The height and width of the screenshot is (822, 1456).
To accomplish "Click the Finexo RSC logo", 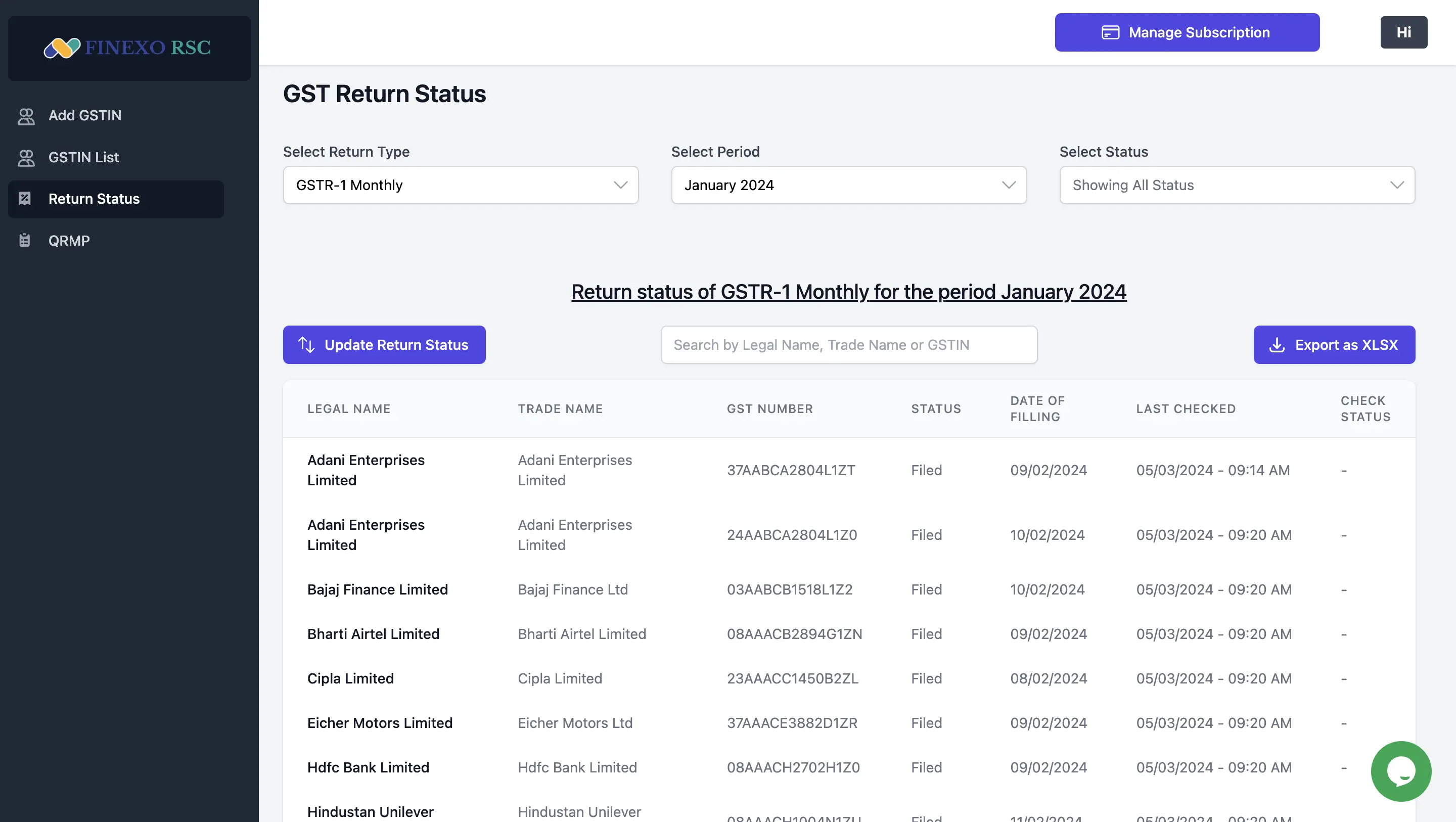I will pos(128,48).
